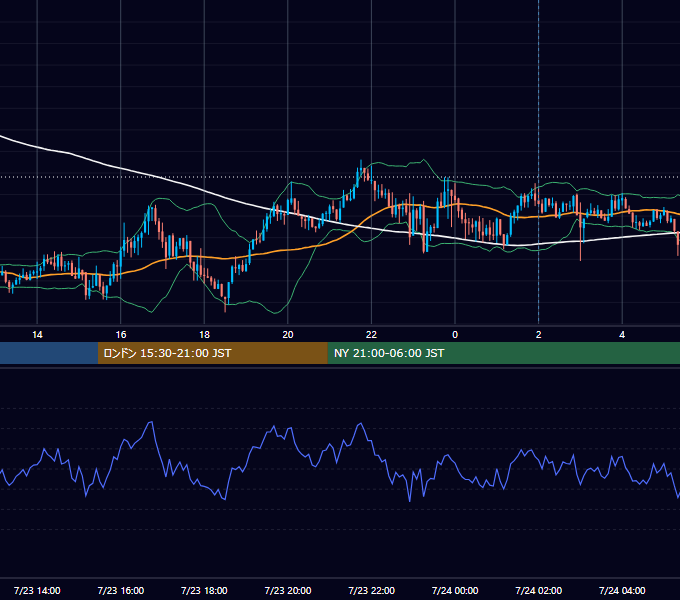This screenshot has width=680, height=600.
Task: Click the hour label 18 on chart axis
Action: pos(204,335)
